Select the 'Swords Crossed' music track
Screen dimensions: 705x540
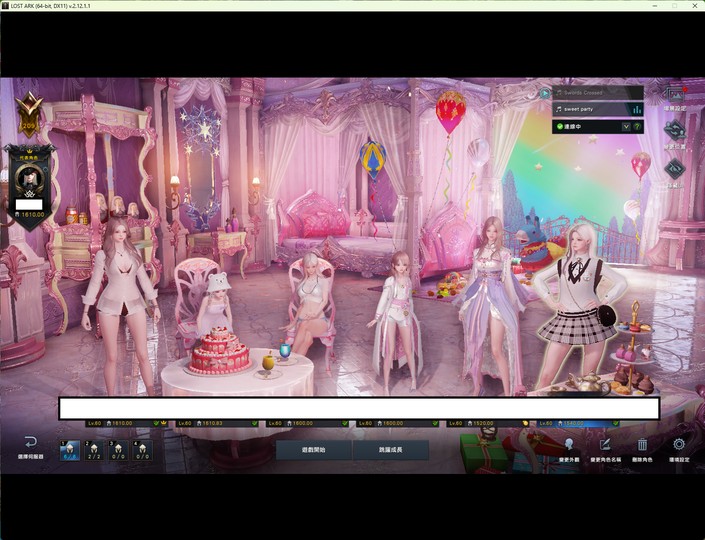(598, 93)
